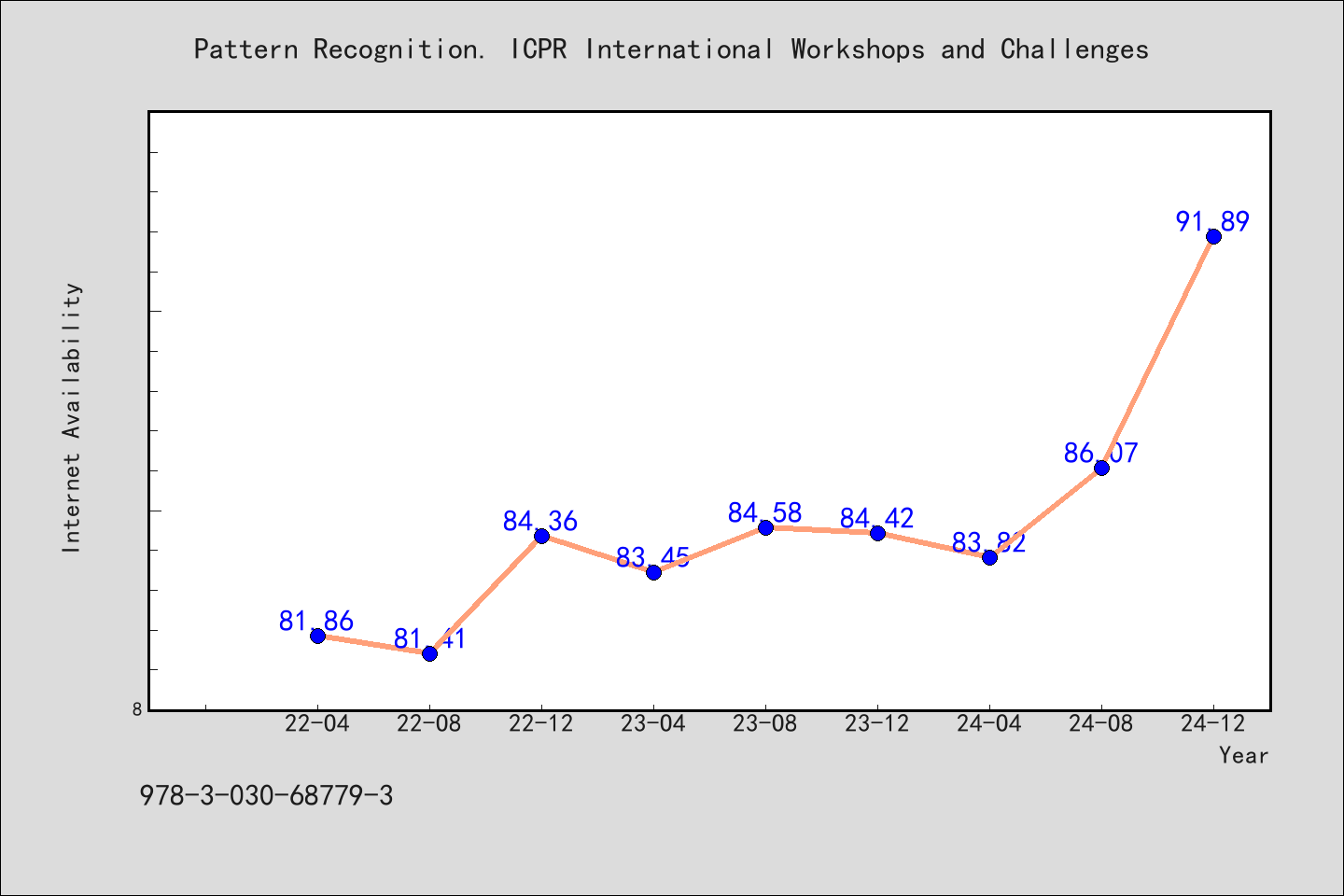Click the 22-12 x-axis tick label

(541, 724)
